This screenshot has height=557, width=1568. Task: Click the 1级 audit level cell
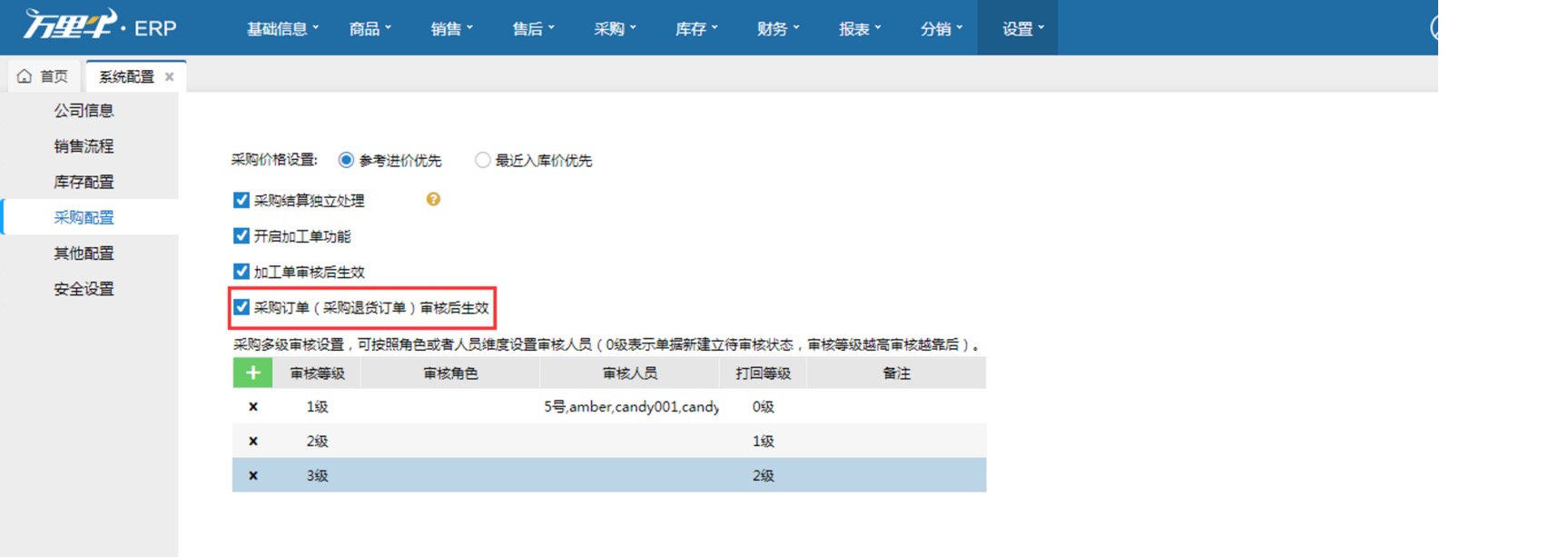click(x=317, y=407)
